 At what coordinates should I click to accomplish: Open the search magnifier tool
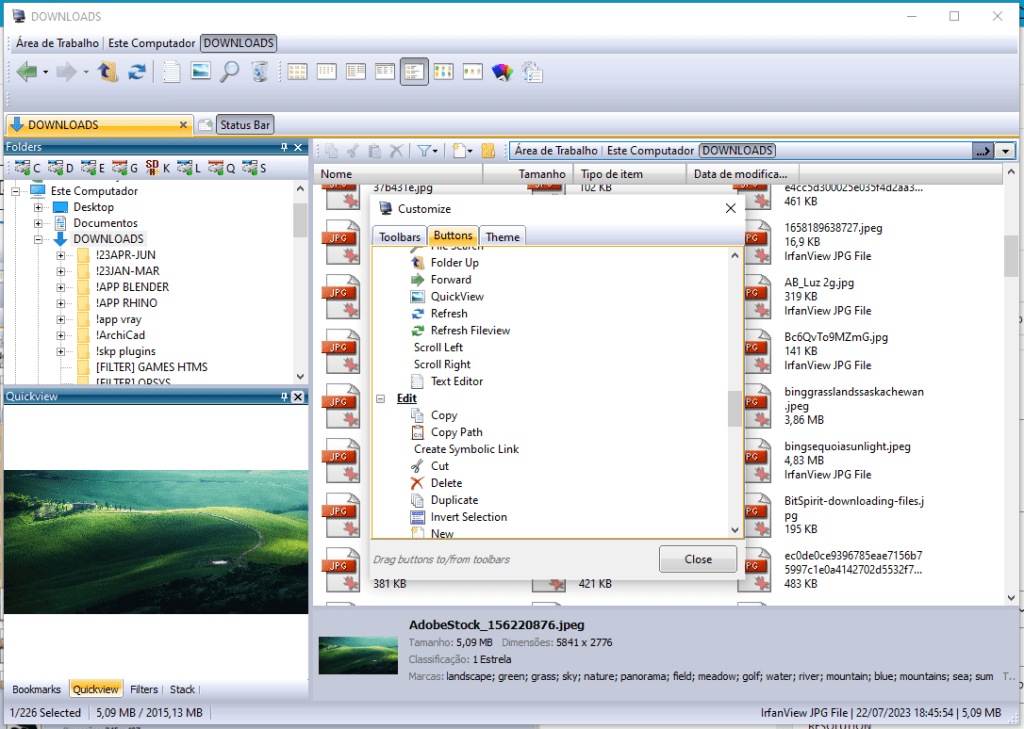(x=230, y=71)
